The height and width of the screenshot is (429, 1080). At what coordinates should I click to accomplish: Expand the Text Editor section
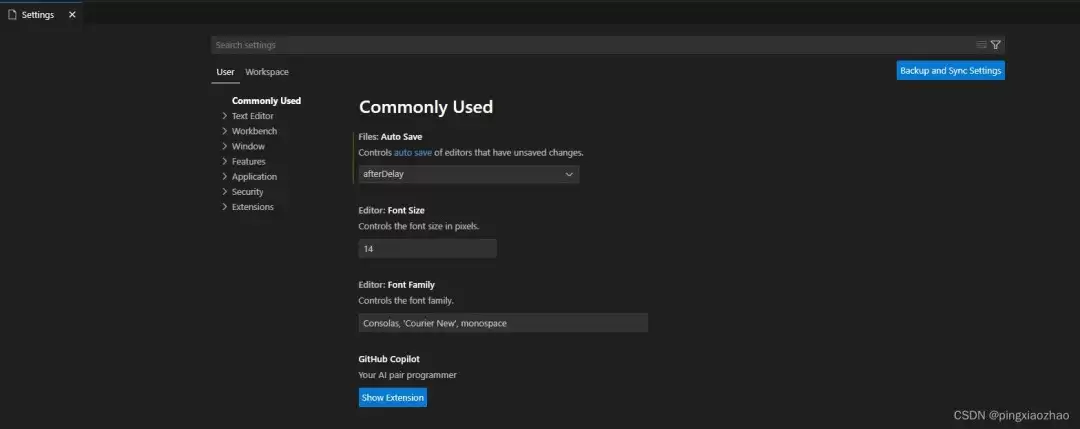(x=224, y=116)
